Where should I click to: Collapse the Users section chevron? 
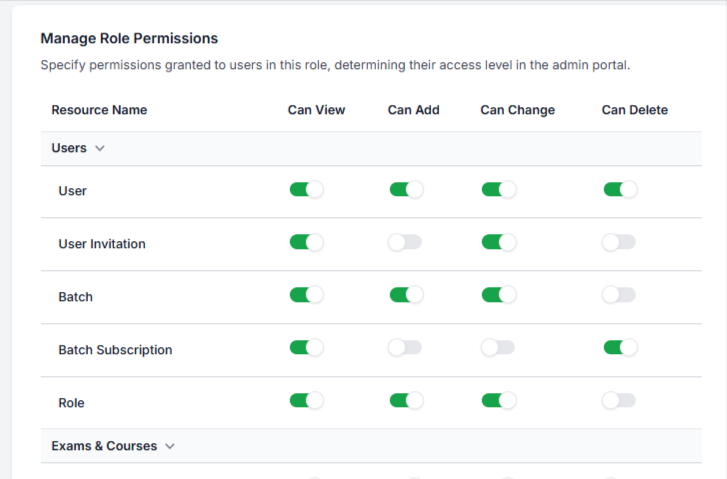point(99,148)
